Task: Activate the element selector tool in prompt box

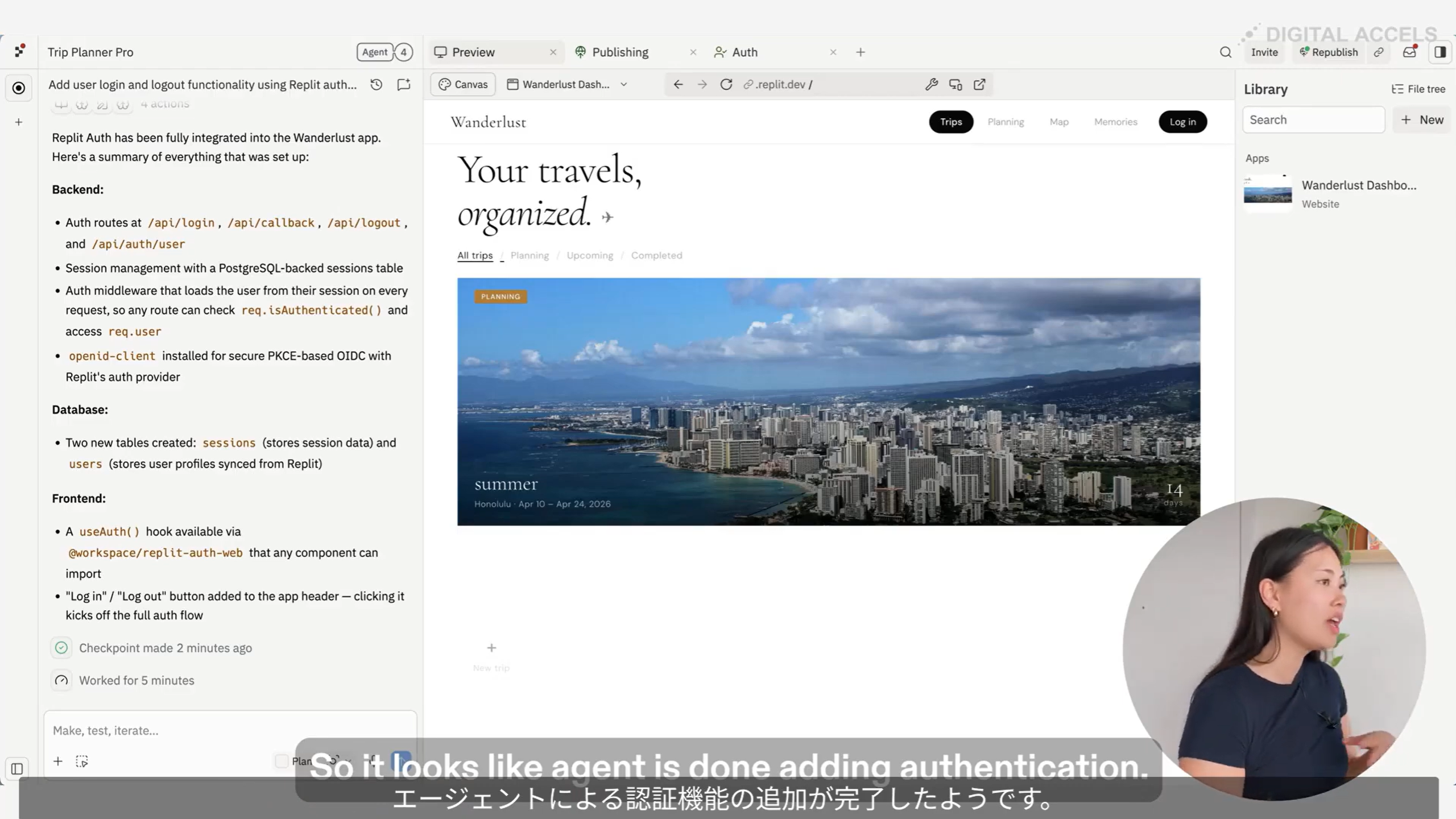Action: point(82,761)
